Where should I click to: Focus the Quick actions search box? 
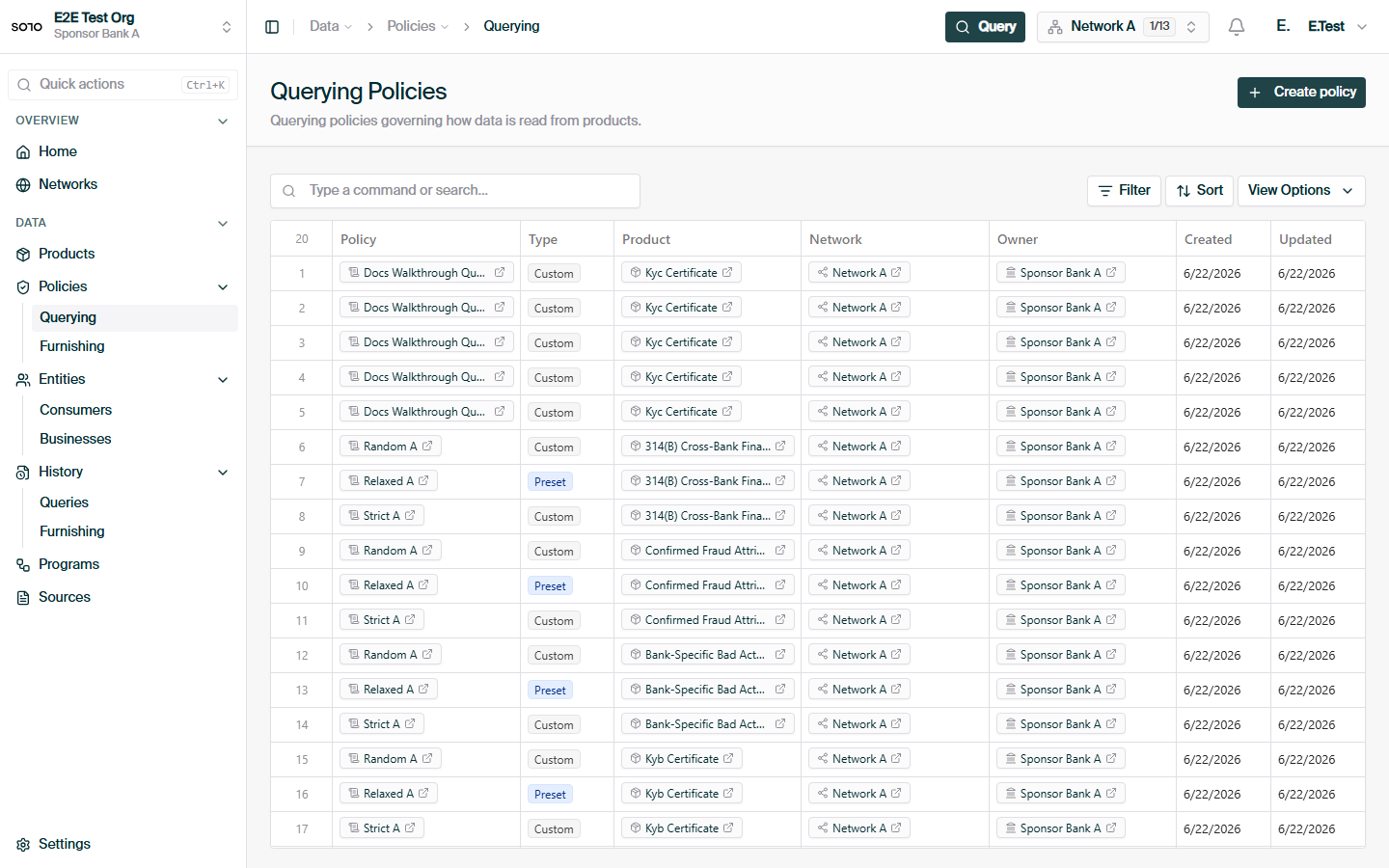(x=123, y=85)
